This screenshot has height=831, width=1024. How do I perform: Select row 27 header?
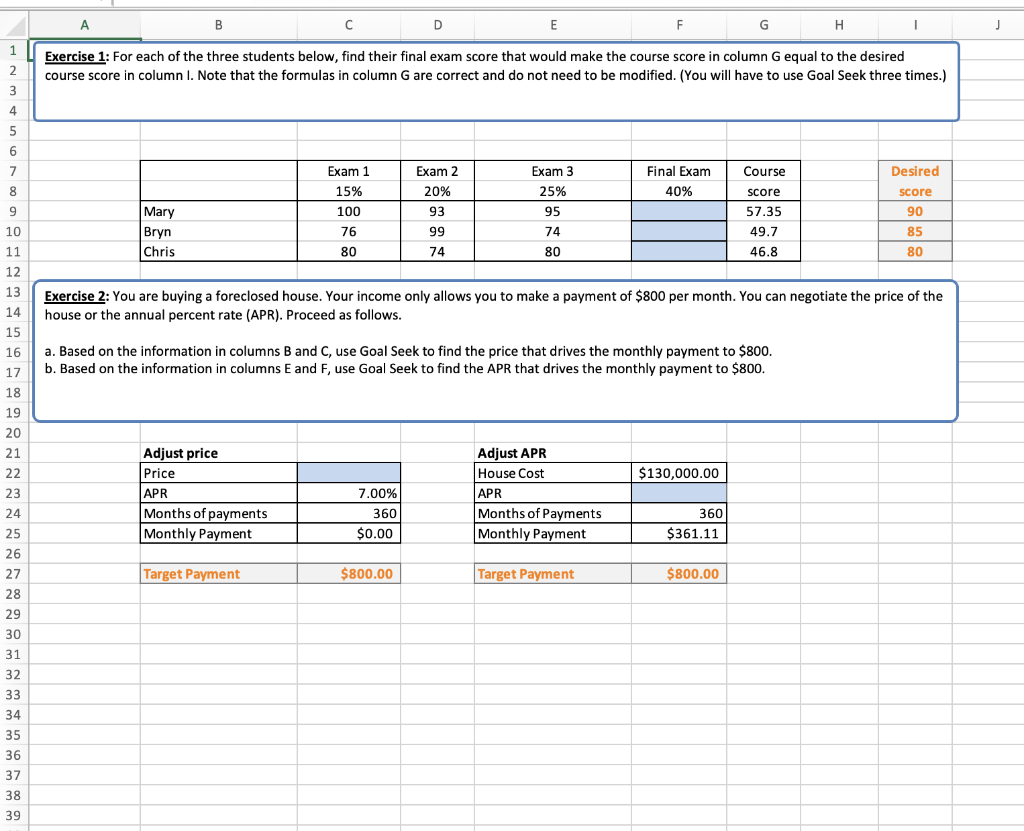[x=13, y=574]
